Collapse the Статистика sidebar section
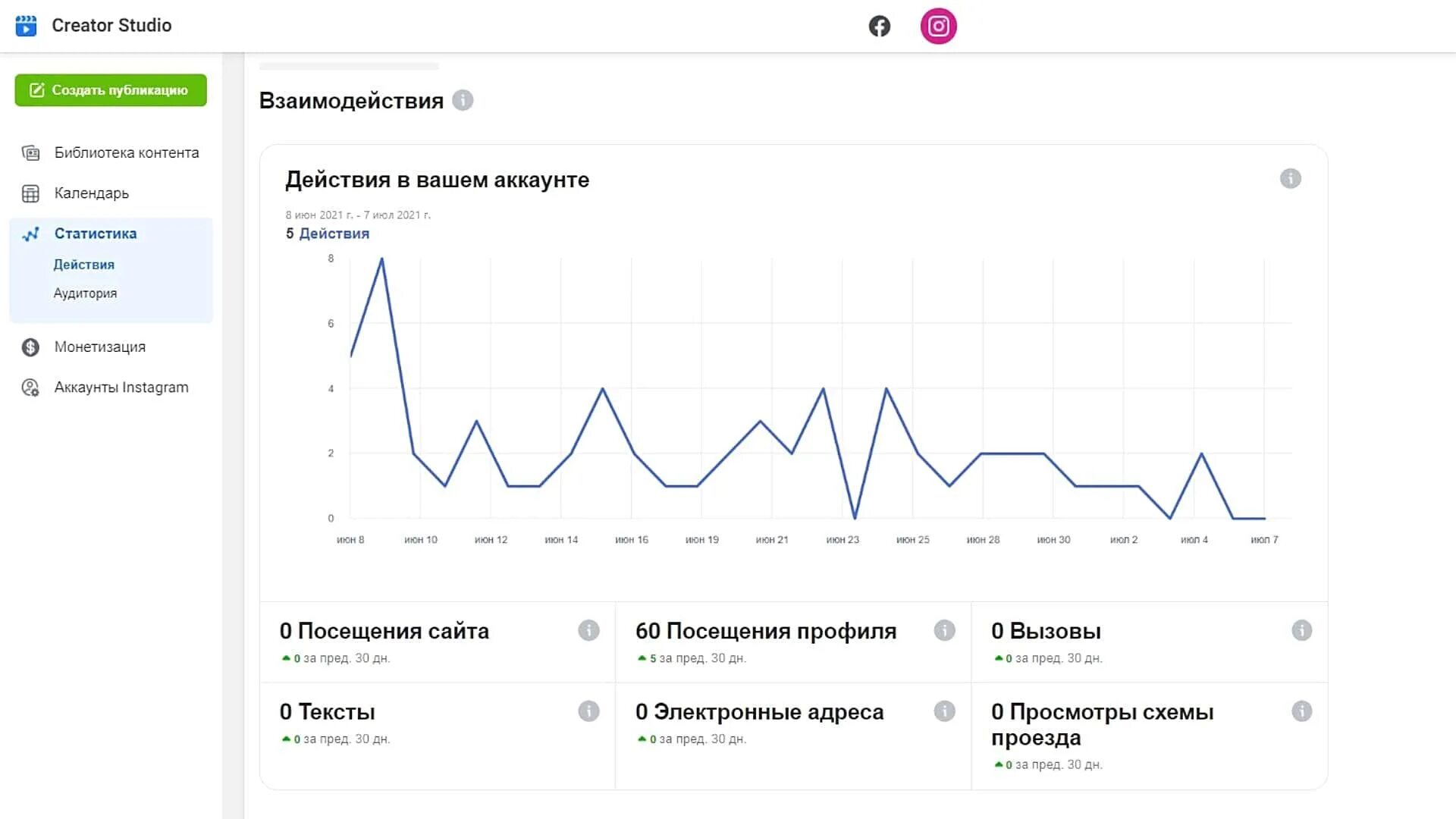Viewport: 1456px width, 819px height. point(95,234)
